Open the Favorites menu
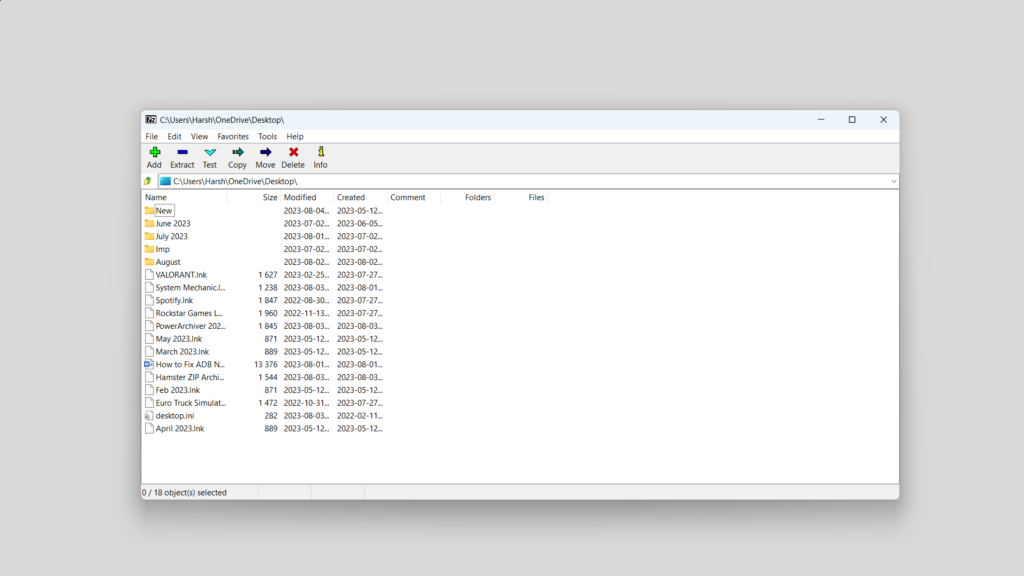The height and width of the screenshot is (576, 1024). [233, 136]
